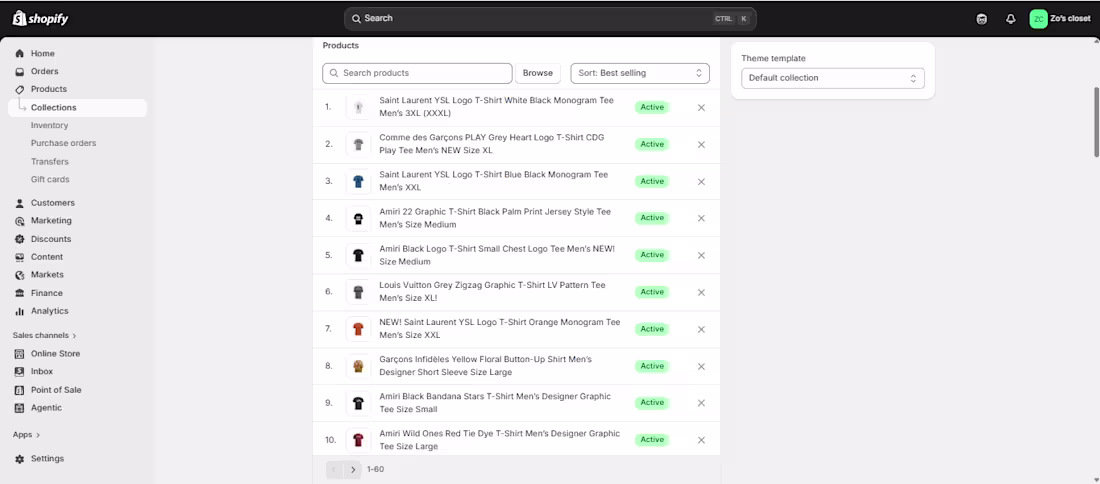Remove Saint Laurent White Black Monogram Tee
Screen dimensions: 1100x484
coord(701,107)
